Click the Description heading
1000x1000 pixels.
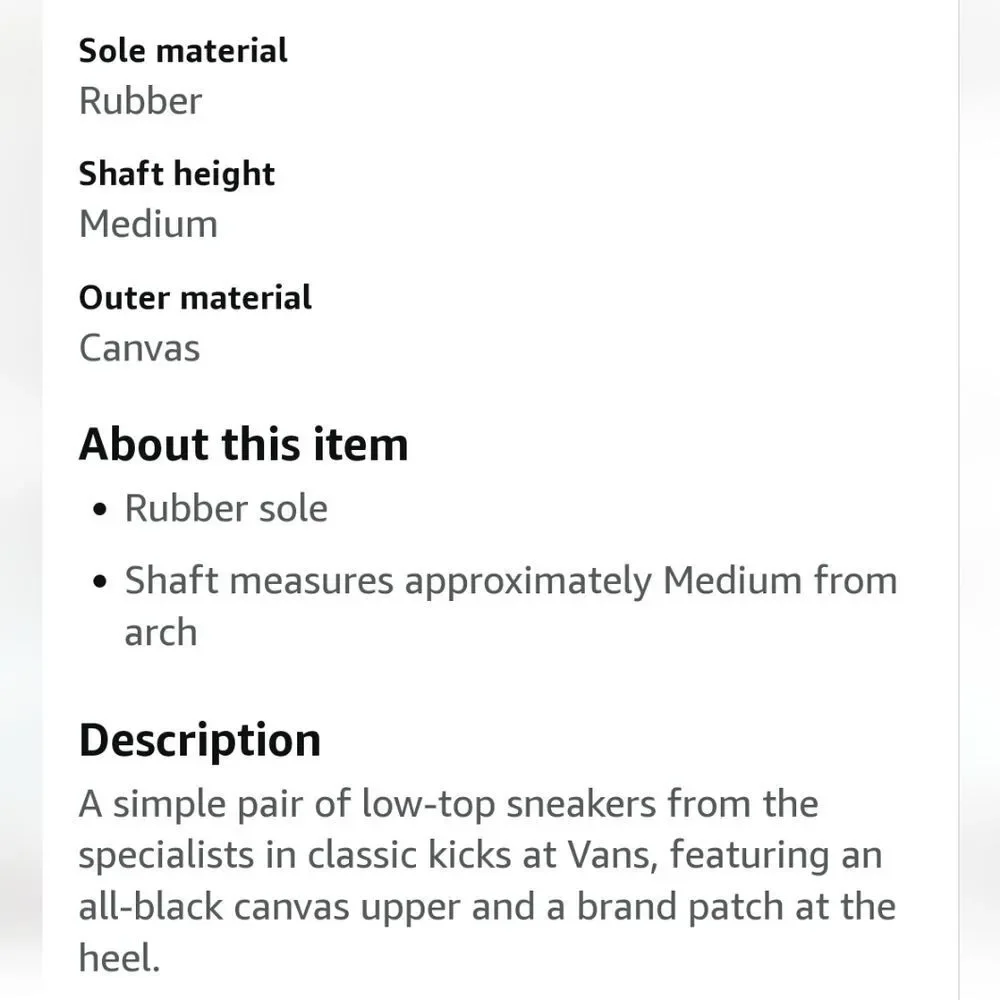pos(200,740)
